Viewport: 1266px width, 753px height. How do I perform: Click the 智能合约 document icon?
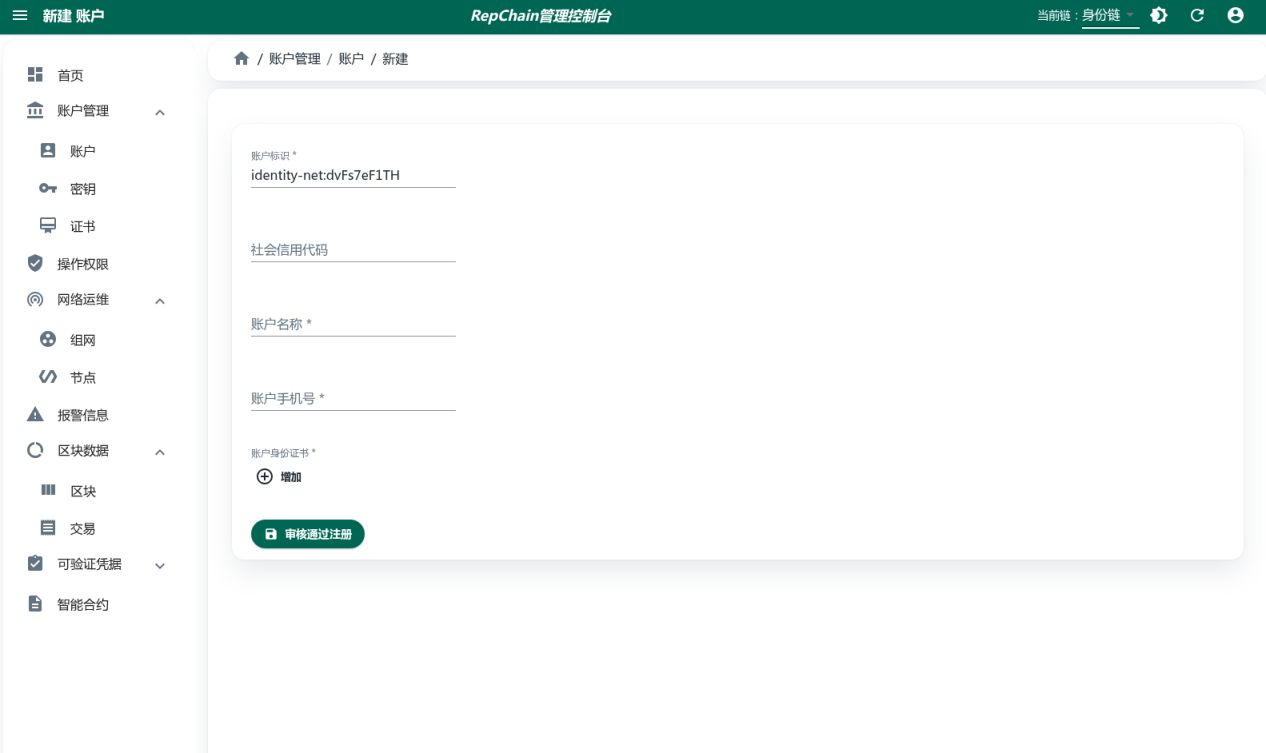tap(35, 603)
